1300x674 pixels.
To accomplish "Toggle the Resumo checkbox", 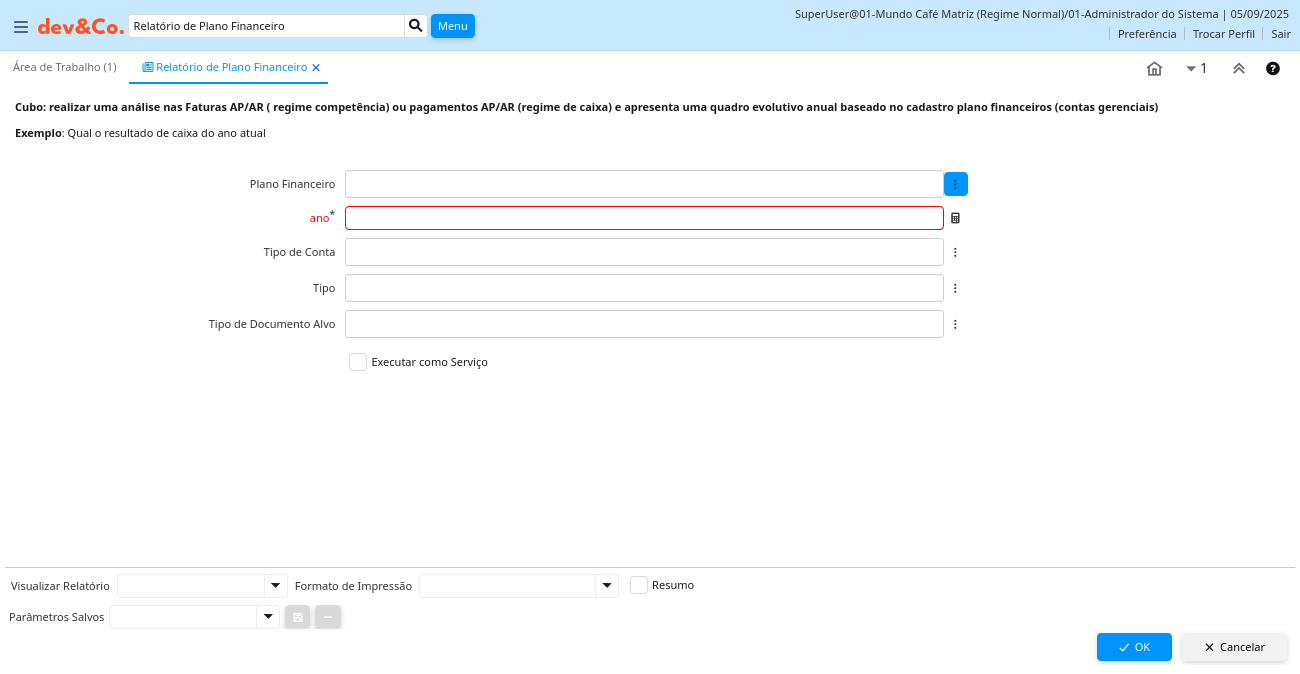I will [x=639, y=585].
